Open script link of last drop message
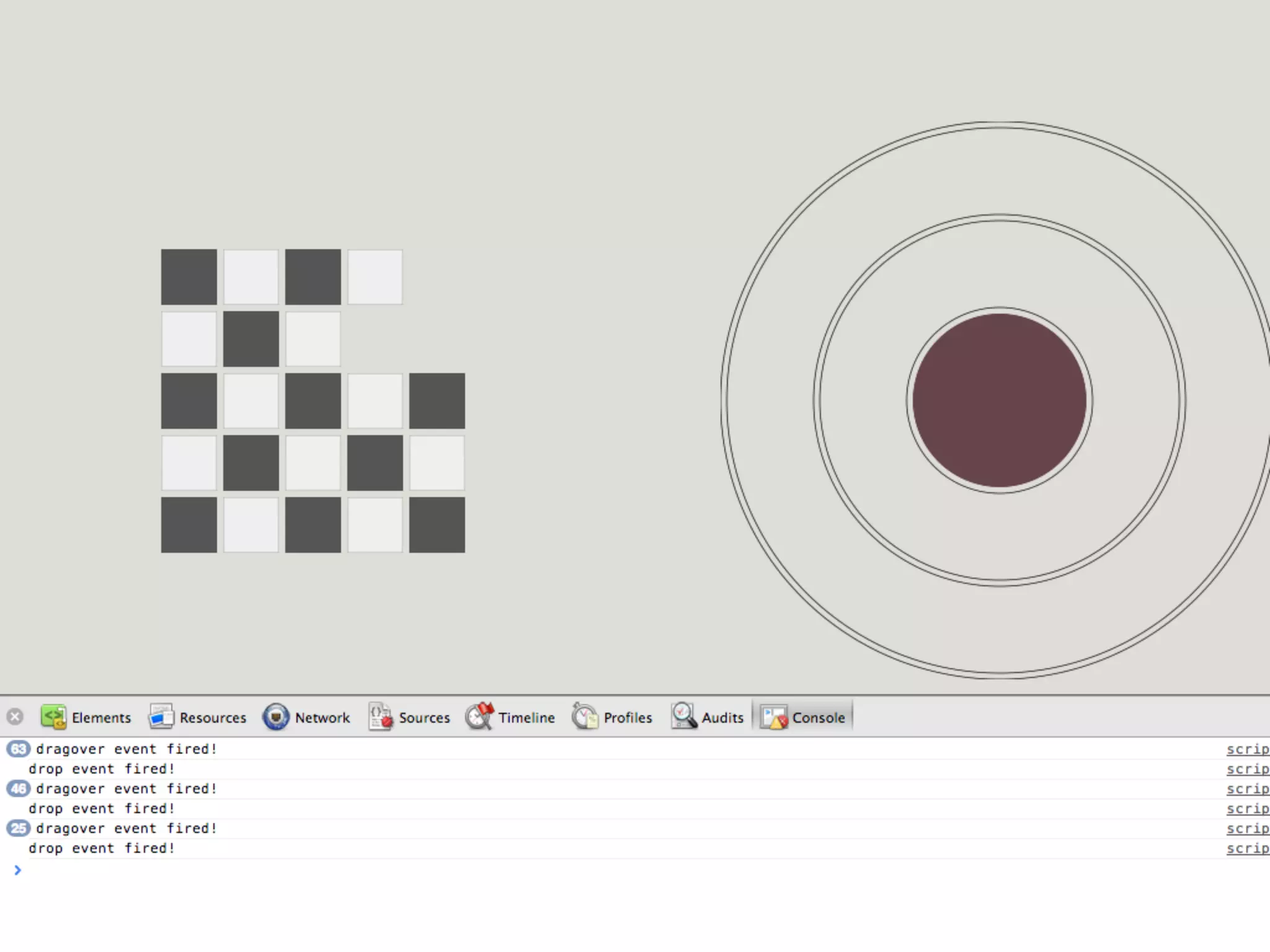 (x=1247, y=848)
